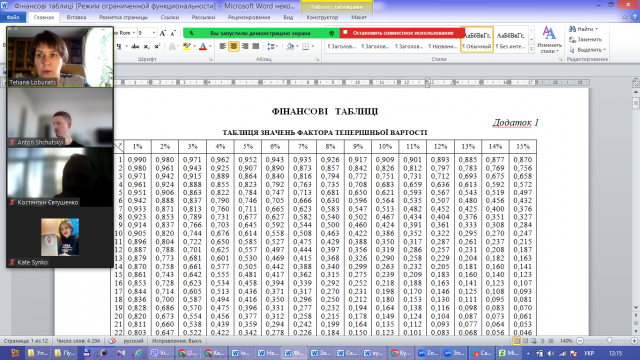Apply the text highlight color

tap(187, 47)
